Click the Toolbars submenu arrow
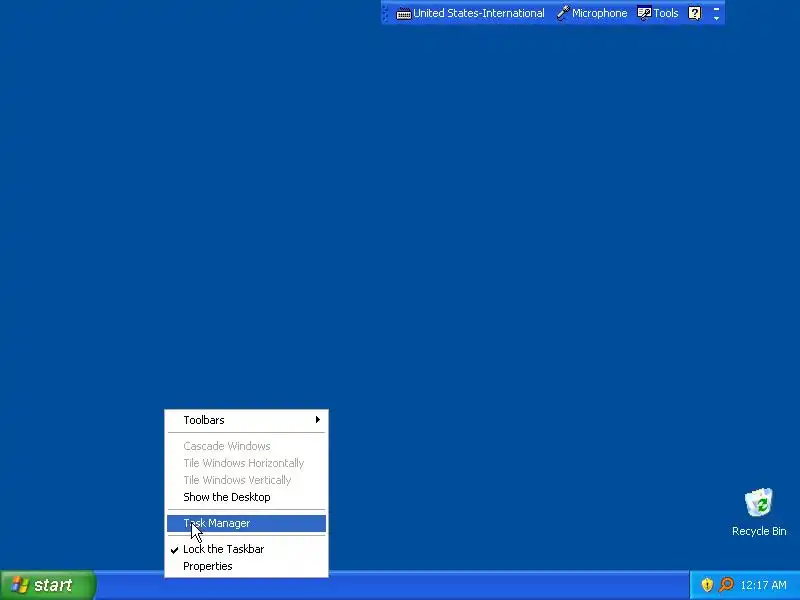The image size is (800, 600). pyautogui.click(x=317, y=419)
